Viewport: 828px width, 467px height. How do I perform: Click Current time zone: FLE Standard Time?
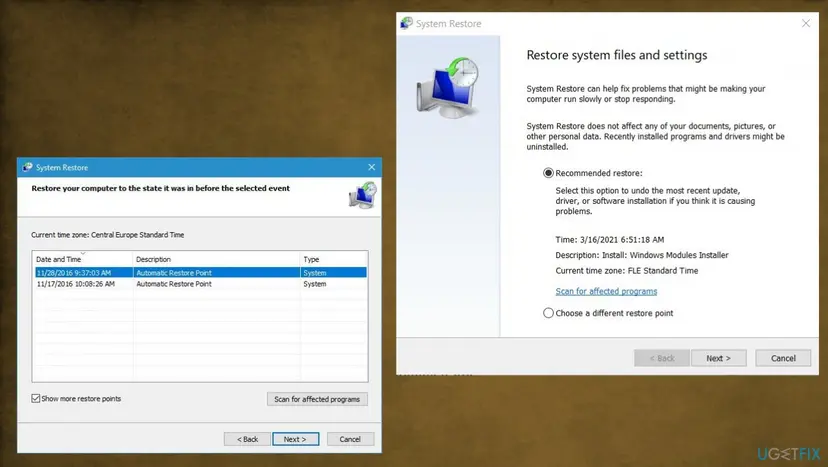[626, 270]
